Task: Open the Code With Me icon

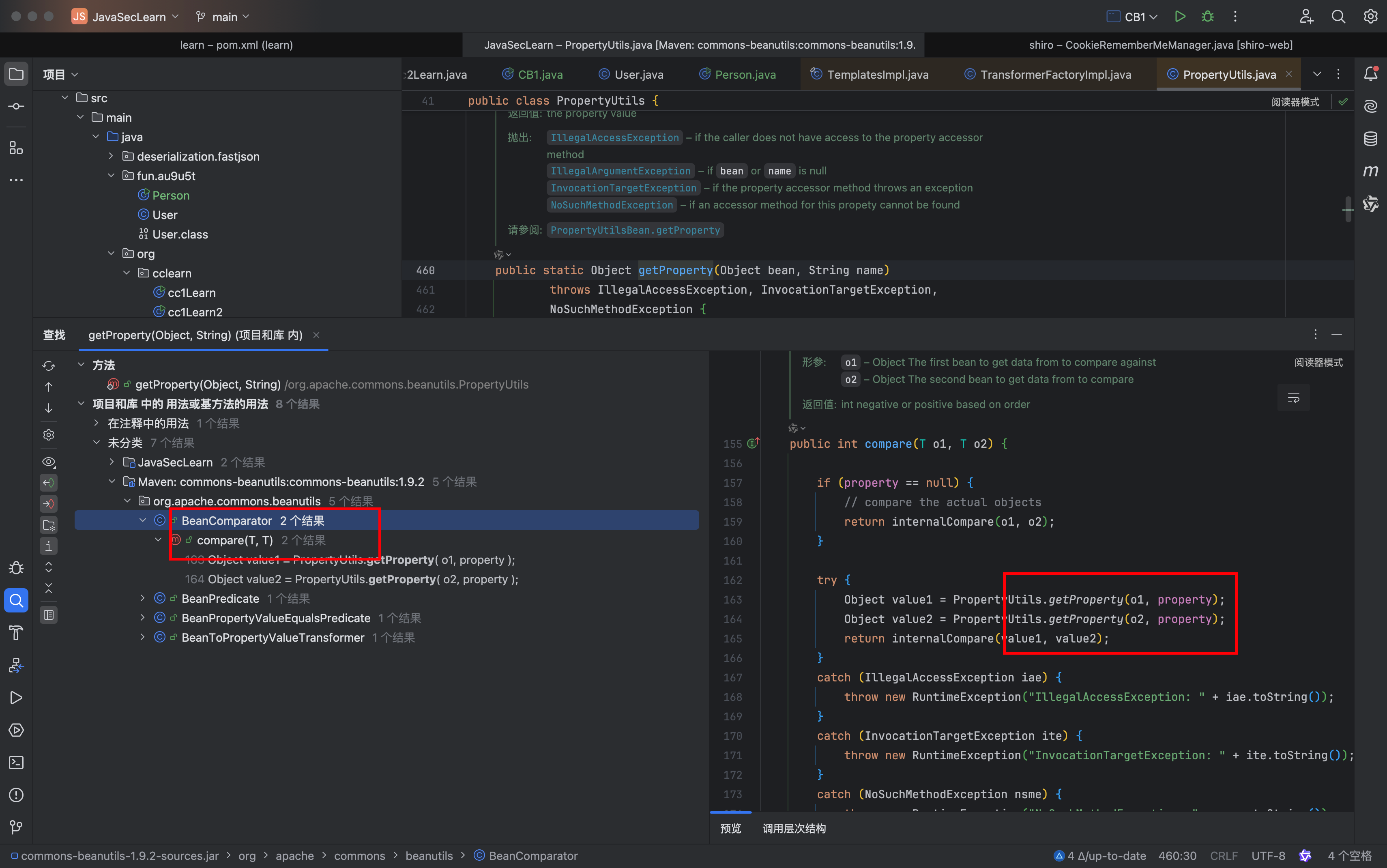Action: pyautogui.click(x=1307, y=17)
